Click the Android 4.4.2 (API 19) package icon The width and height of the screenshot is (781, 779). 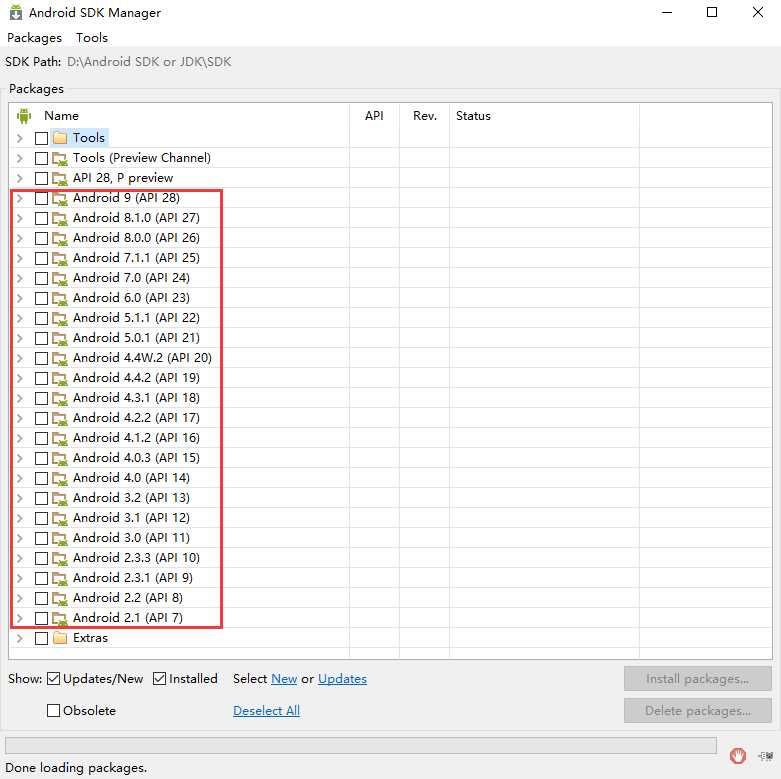[60, 378]
